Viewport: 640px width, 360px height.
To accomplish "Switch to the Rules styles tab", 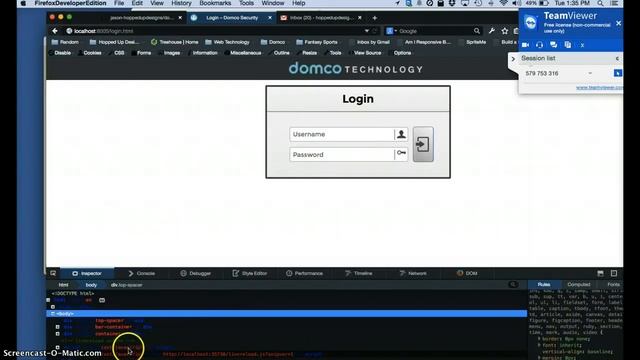I will click(544, 284).
